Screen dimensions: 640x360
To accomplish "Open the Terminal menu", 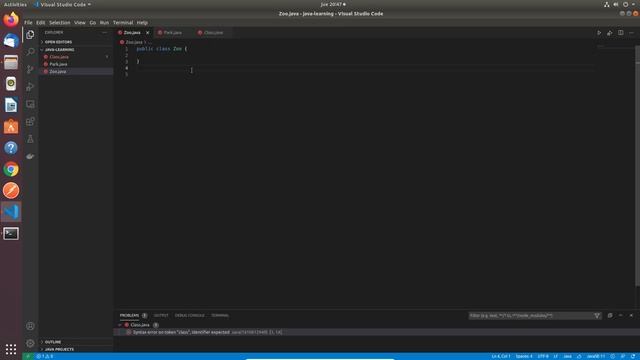I will 123,23.
